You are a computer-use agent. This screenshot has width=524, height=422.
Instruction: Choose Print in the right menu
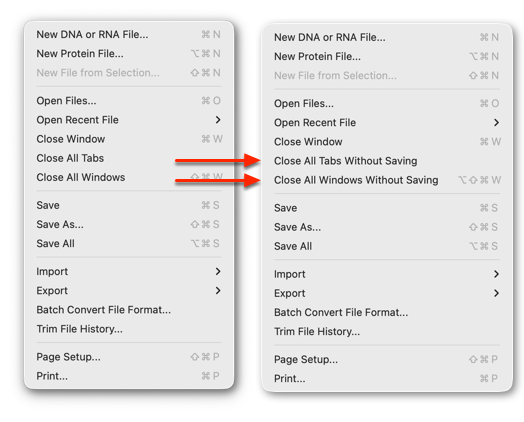tap(387, 379)
